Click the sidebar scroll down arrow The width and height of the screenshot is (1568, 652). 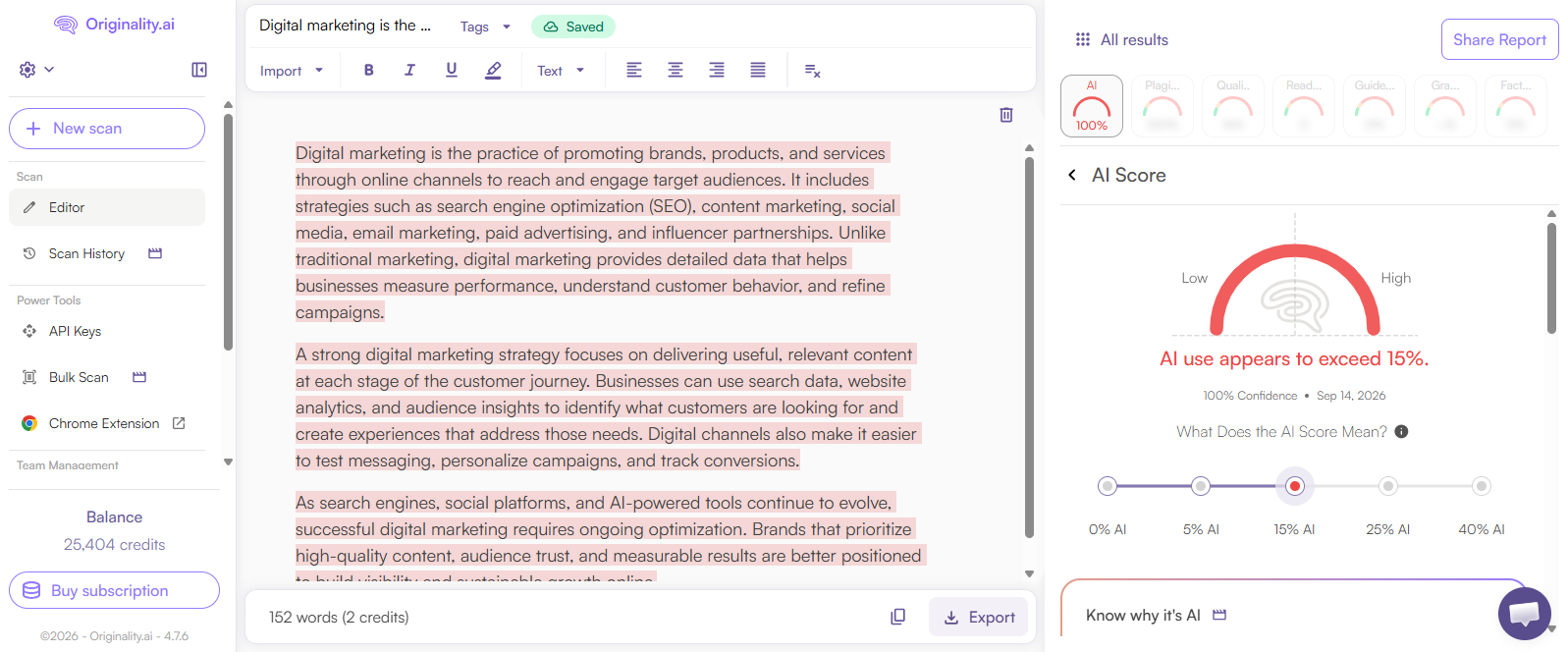pos(228,462)
